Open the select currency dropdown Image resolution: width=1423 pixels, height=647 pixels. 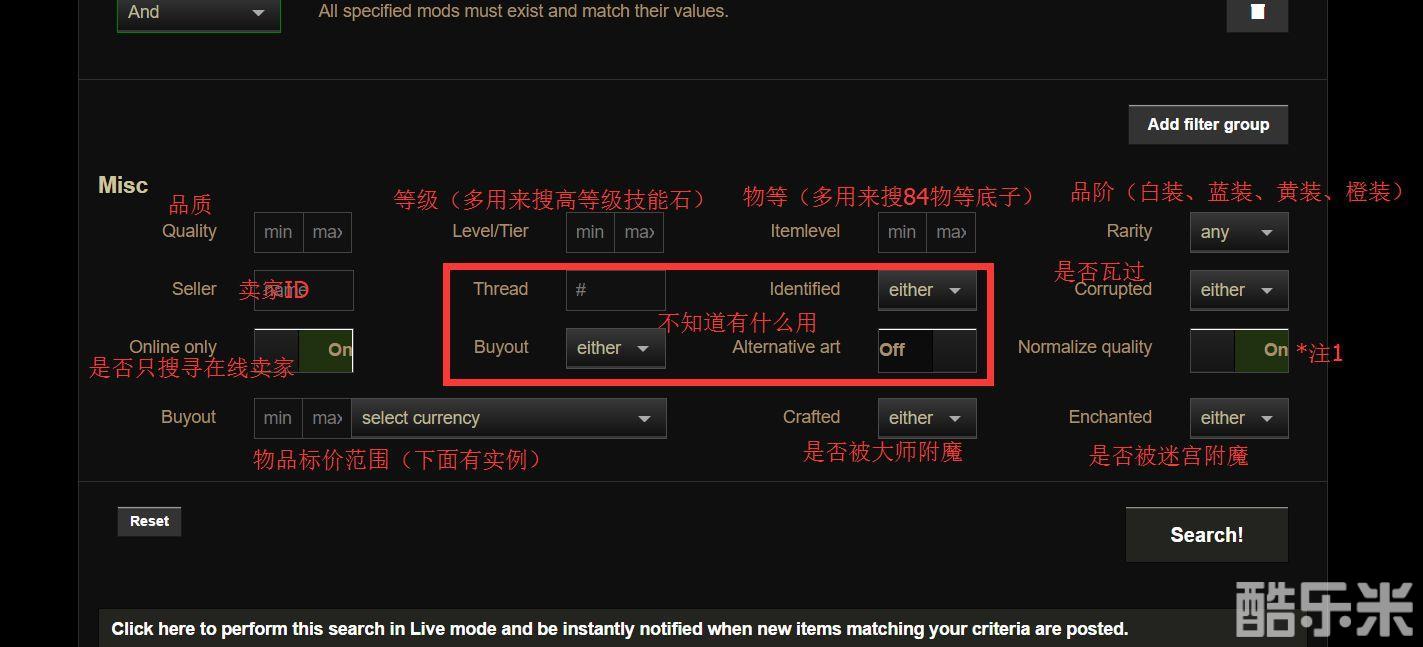point(508,418)
